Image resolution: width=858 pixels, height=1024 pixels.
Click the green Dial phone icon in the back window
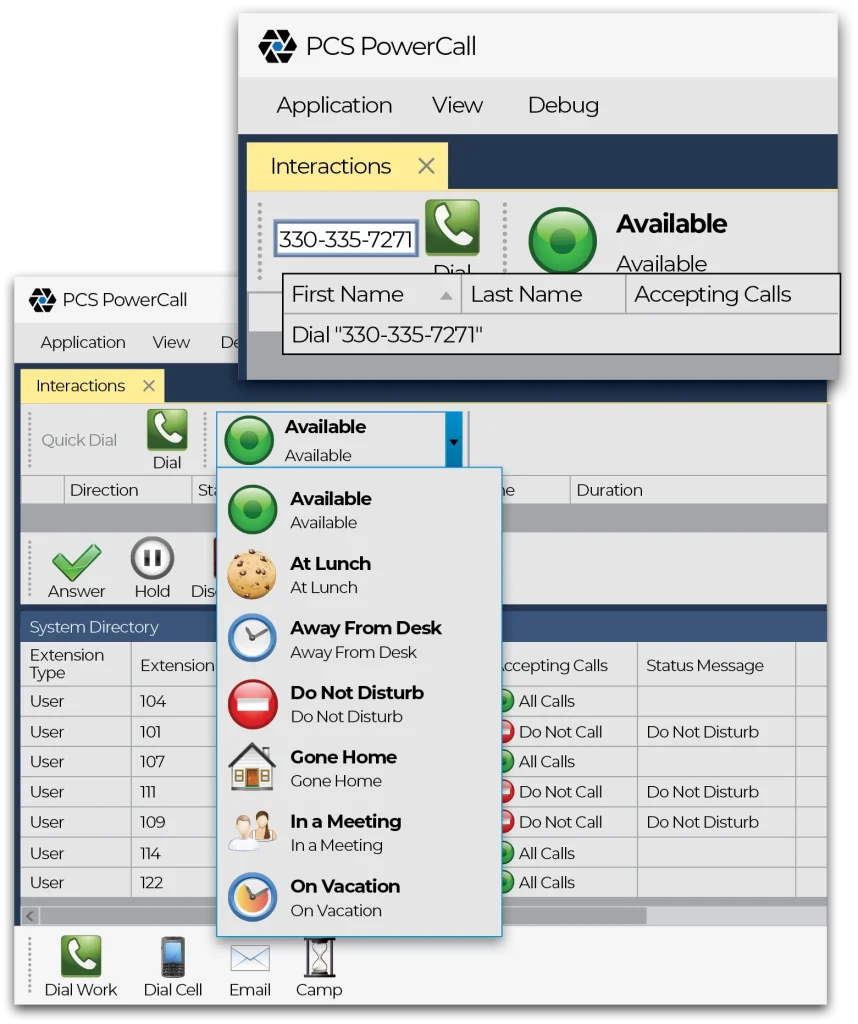click(x=167, y=430)
